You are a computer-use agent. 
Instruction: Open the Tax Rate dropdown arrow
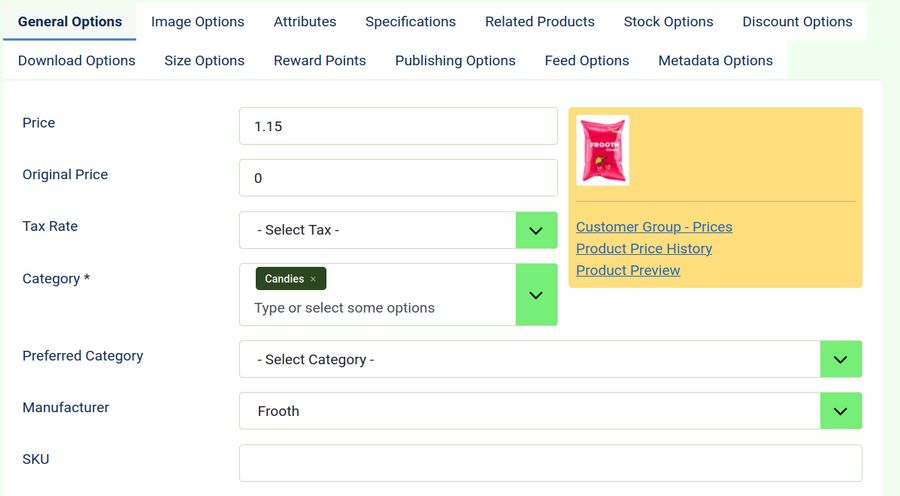tap(536, 230)
